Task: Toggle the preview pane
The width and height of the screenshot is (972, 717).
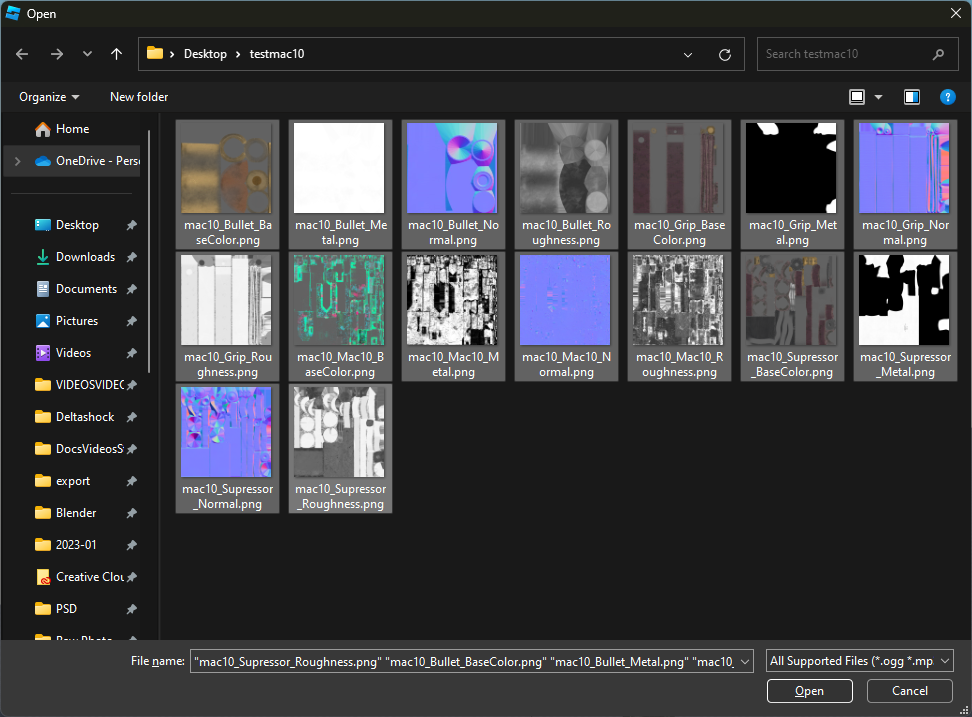Action: pyautogui.click(x=912, y=97)
